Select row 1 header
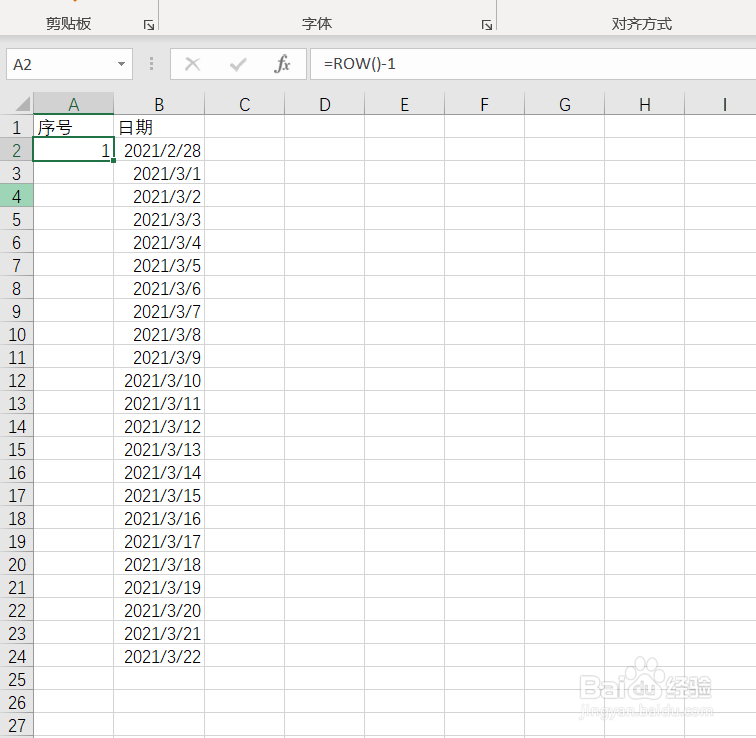The image size is (756, 738). click(x=16, y=127)
